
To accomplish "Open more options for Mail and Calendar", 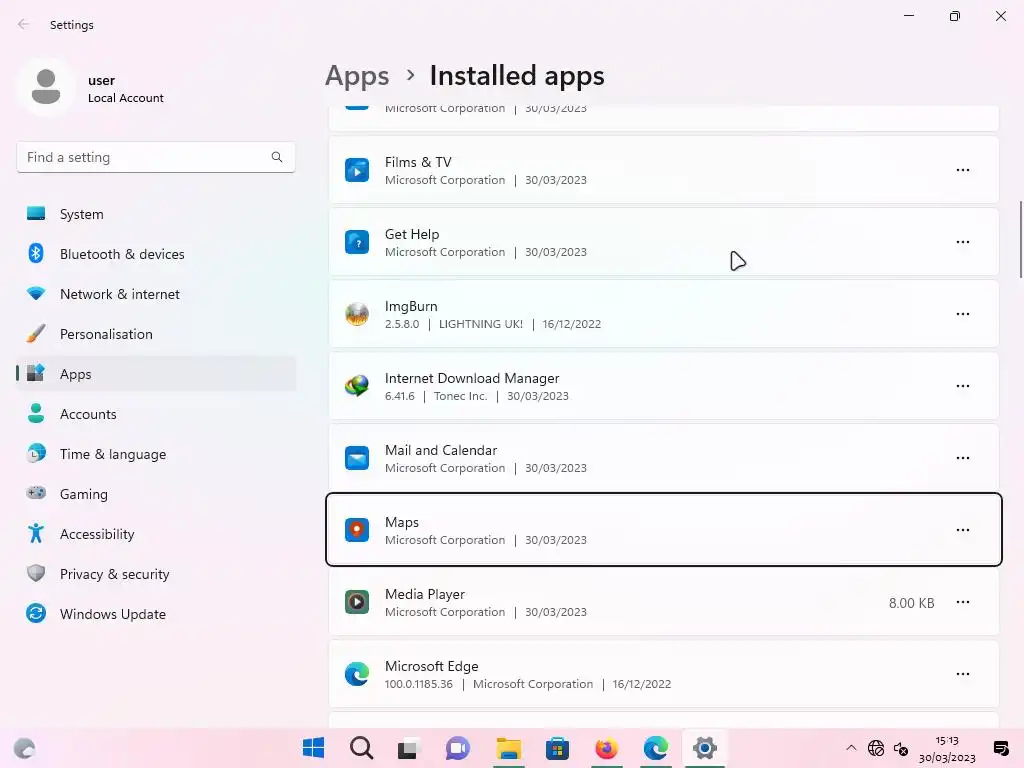I will (963, 458).
